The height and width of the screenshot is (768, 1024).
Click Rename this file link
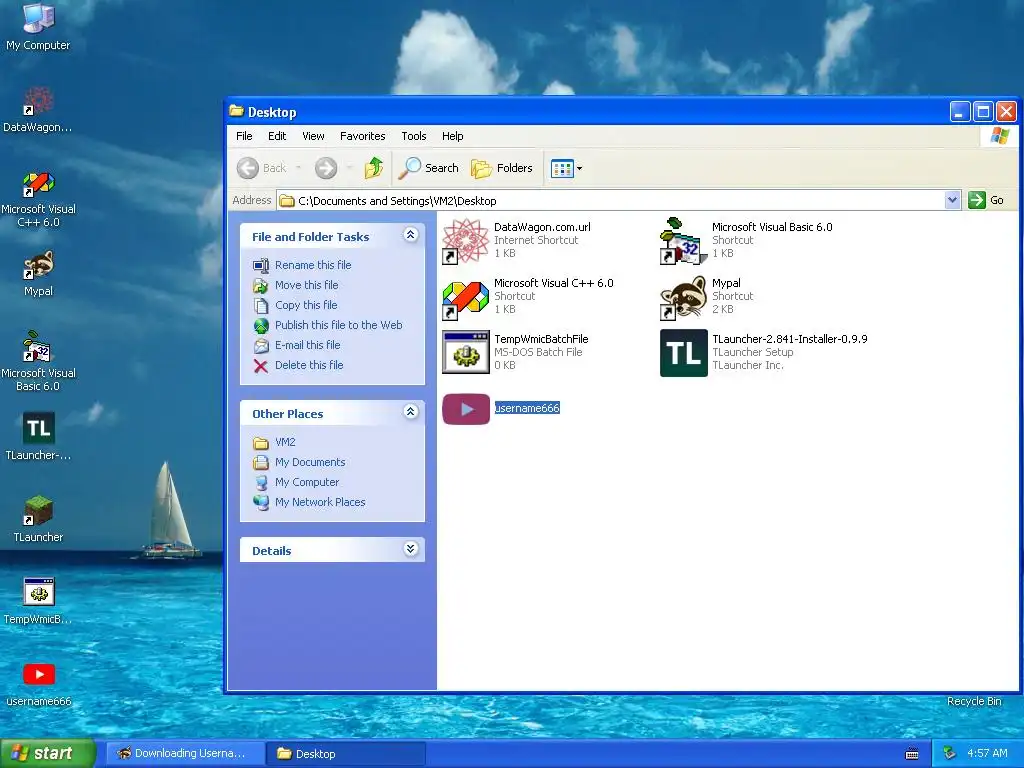pos(313,265)
